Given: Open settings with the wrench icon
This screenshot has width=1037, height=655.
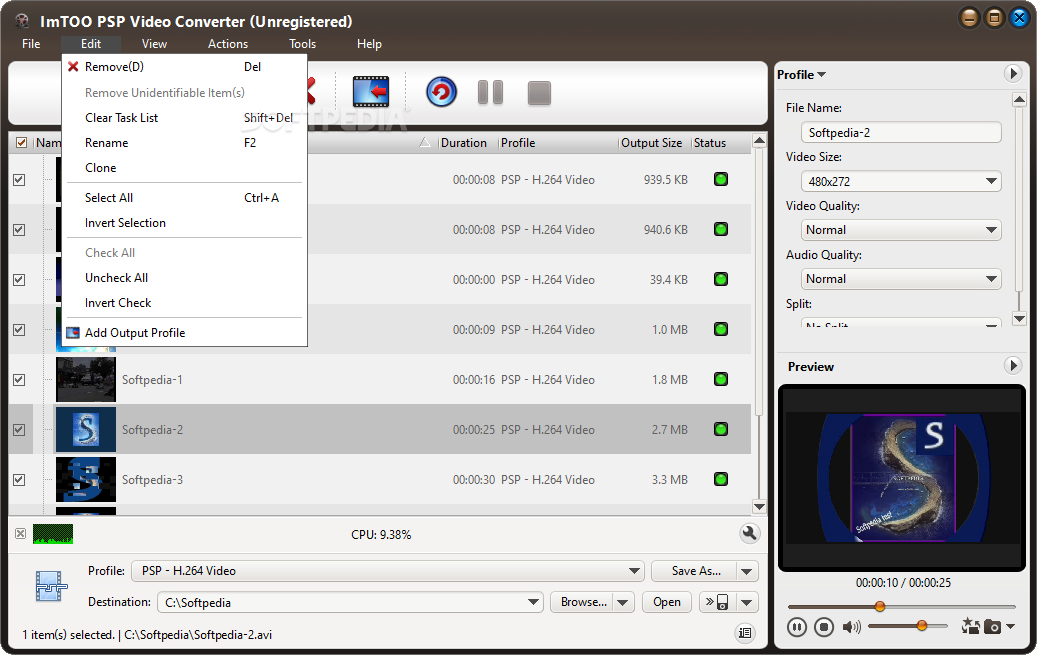Looking at the screenshot, I should (749, 533).
